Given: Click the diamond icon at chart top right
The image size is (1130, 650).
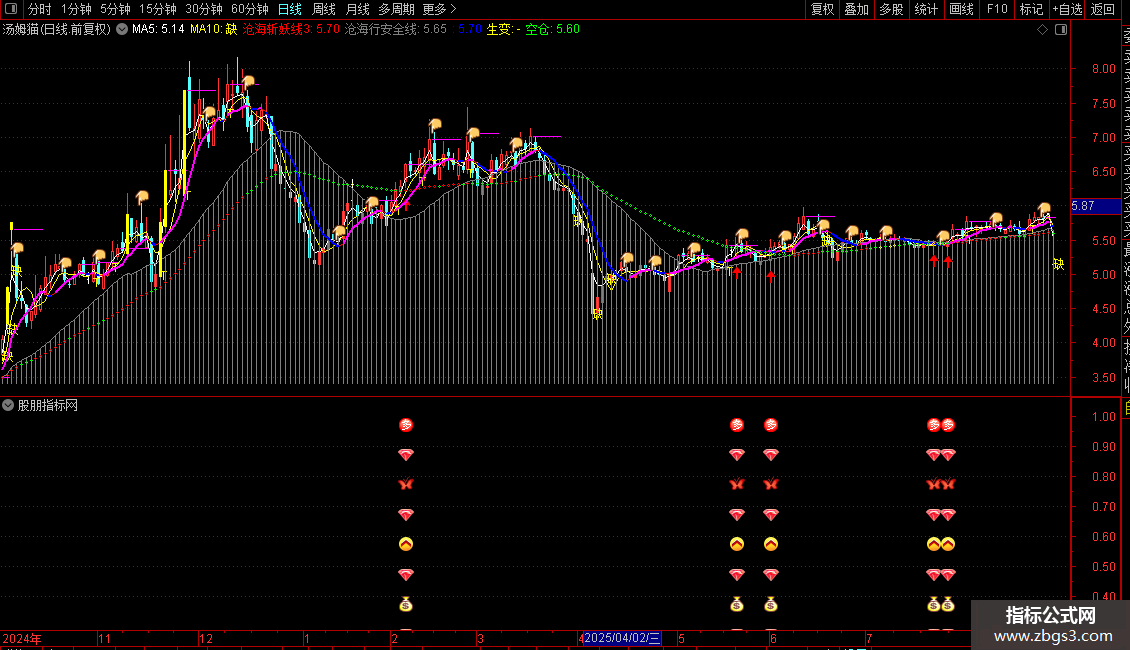Looking at the screenshot, I should point(1042,30).
